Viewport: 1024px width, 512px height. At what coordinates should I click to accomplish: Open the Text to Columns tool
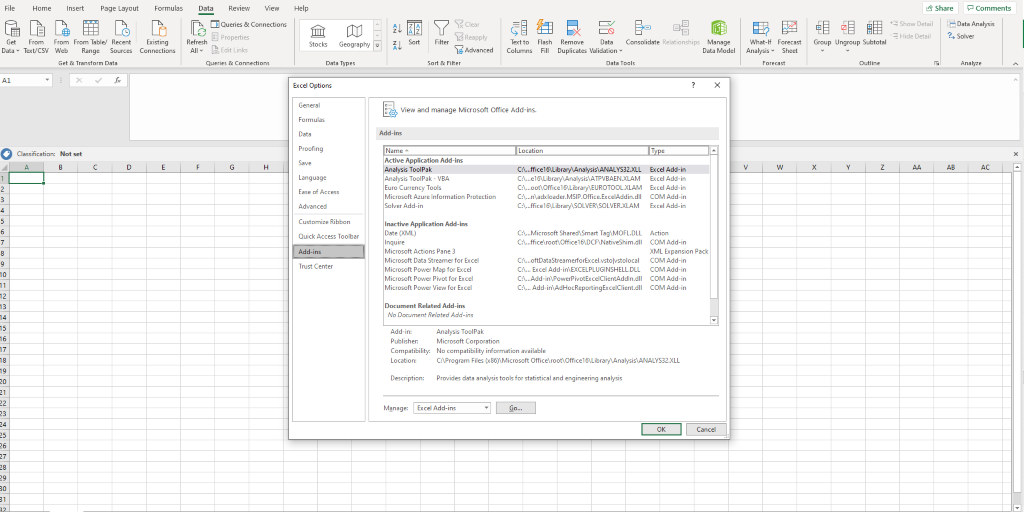[x=519, y=30]
